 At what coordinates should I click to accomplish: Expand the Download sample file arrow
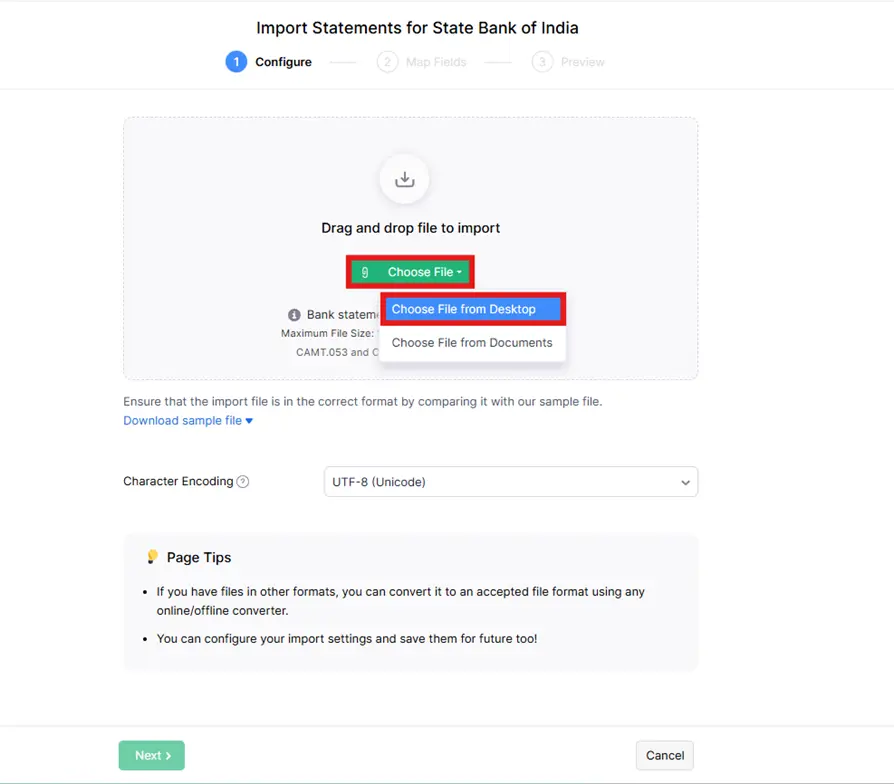pyautogui.click(x=249, y=421)
